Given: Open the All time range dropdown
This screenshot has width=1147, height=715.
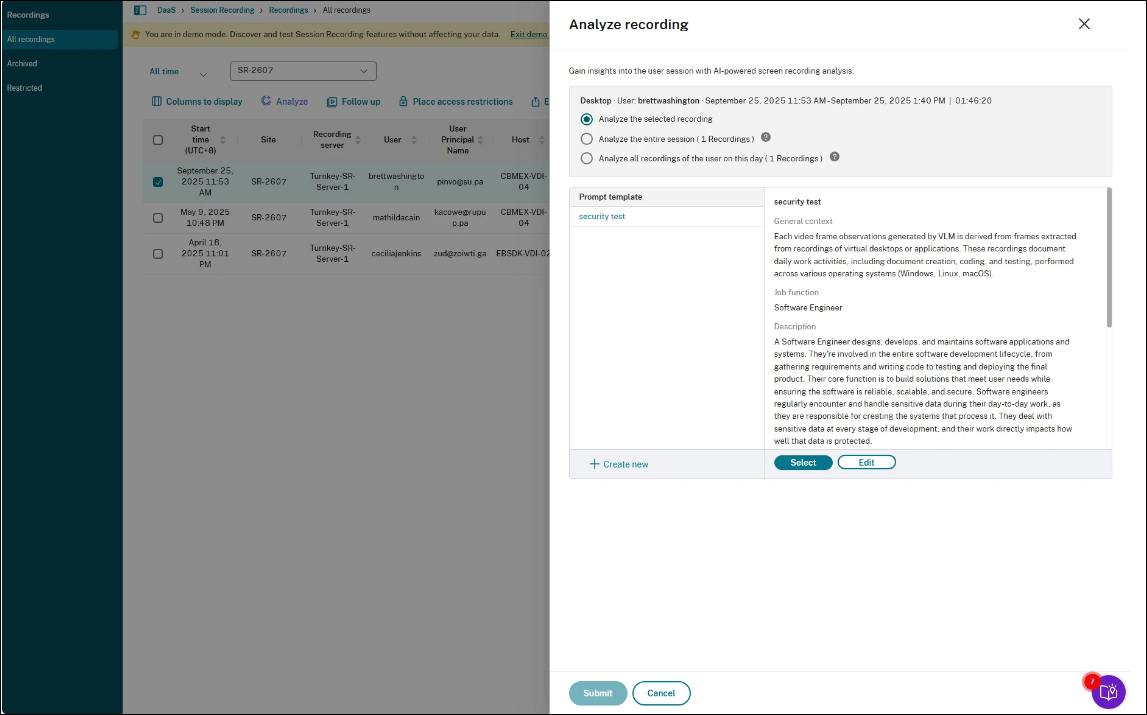Looking at the screenshot, I should pyautogui.click(x=178, y=72).
